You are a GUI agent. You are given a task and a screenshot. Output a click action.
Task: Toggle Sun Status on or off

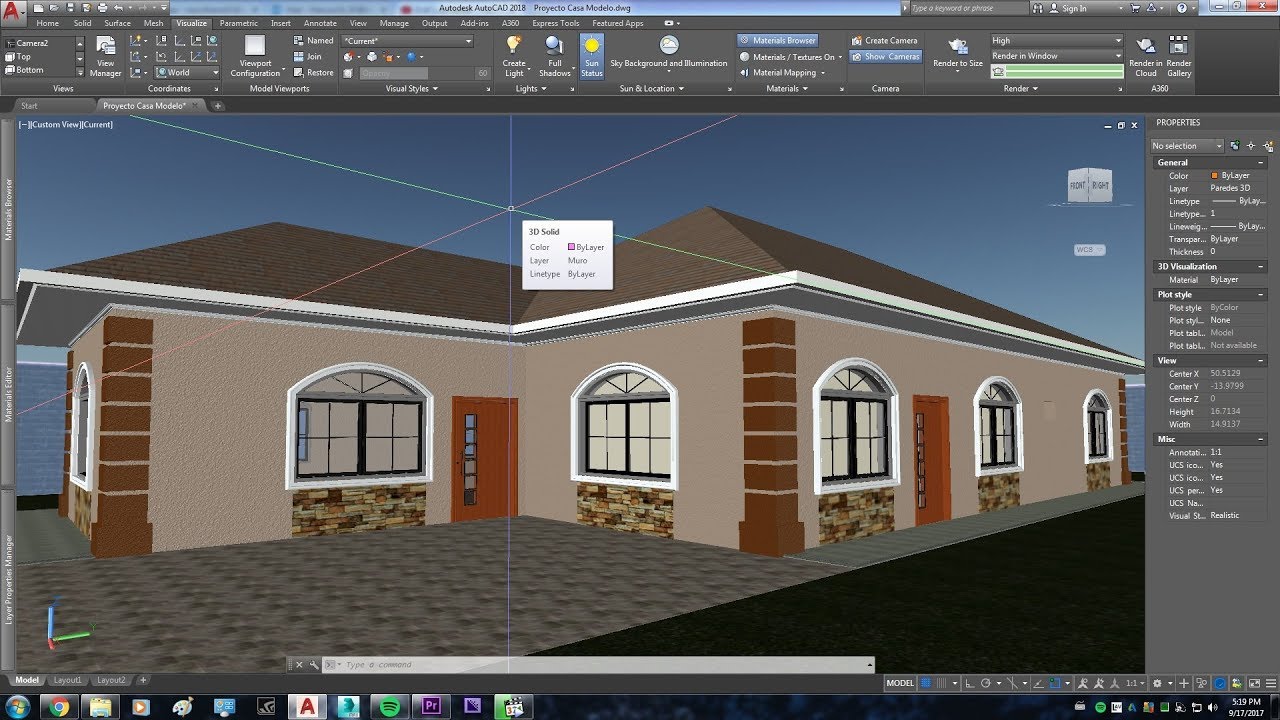coord(592,55)
